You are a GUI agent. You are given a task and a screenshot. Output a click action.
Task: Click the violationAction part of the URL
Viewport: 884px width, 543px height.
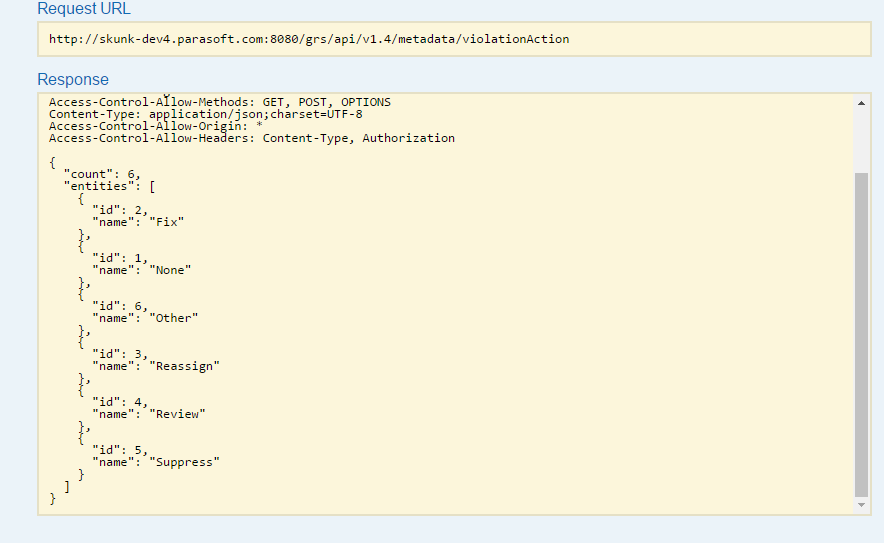coord(516,39)
